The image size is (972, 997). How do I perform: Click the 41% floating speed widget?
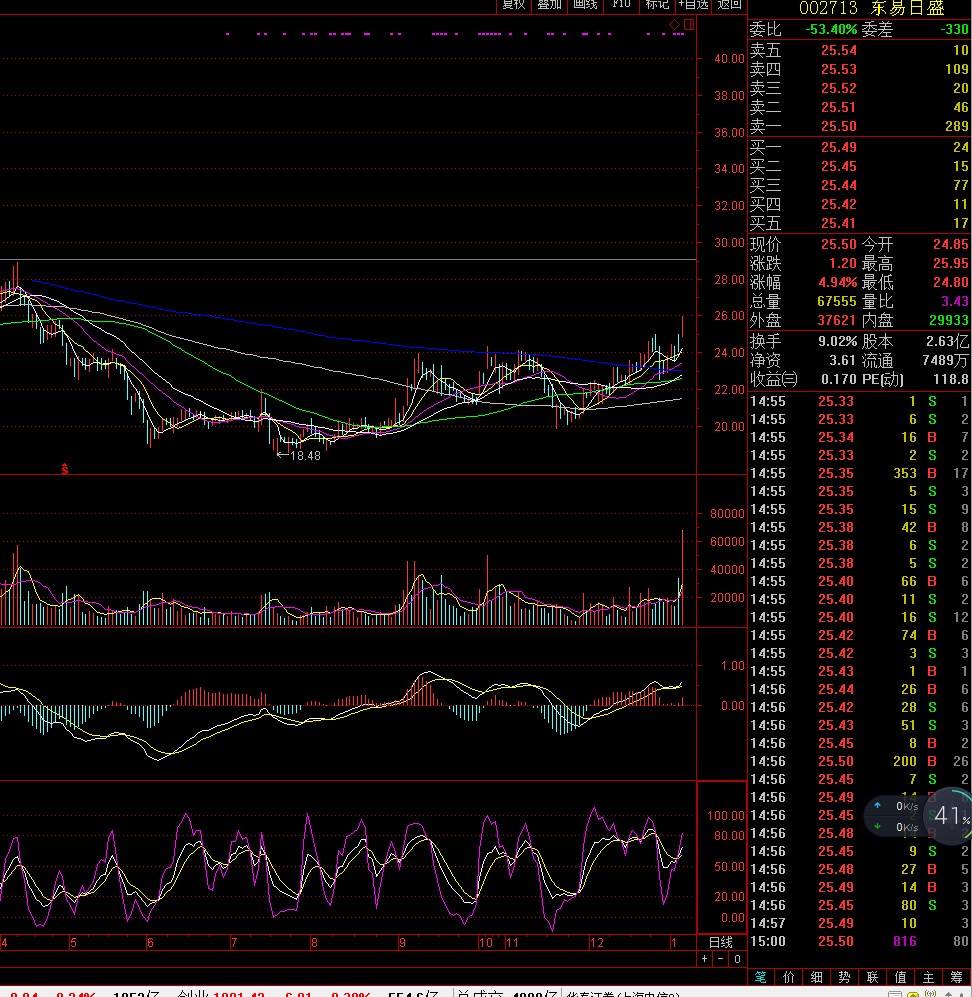(952, 817)
